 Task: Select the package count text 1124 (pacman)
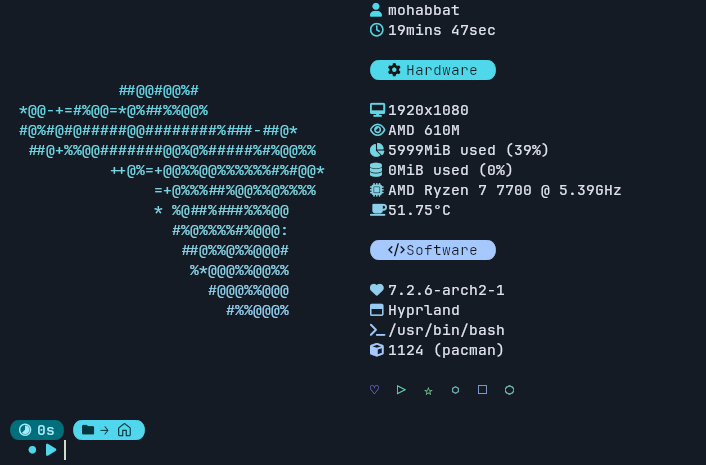[446, 350]
